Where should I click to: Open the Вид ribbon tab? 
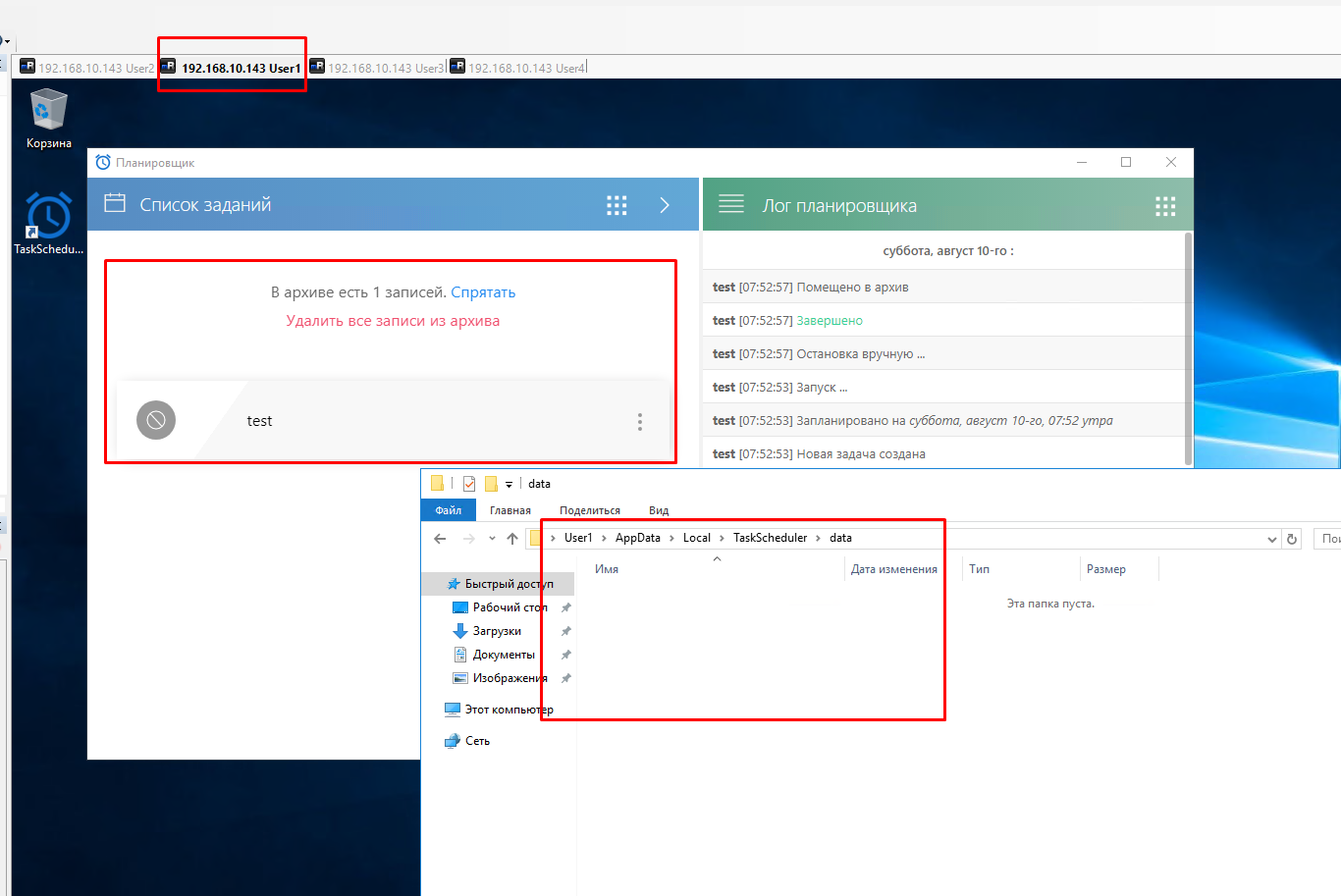pos(659,510)
